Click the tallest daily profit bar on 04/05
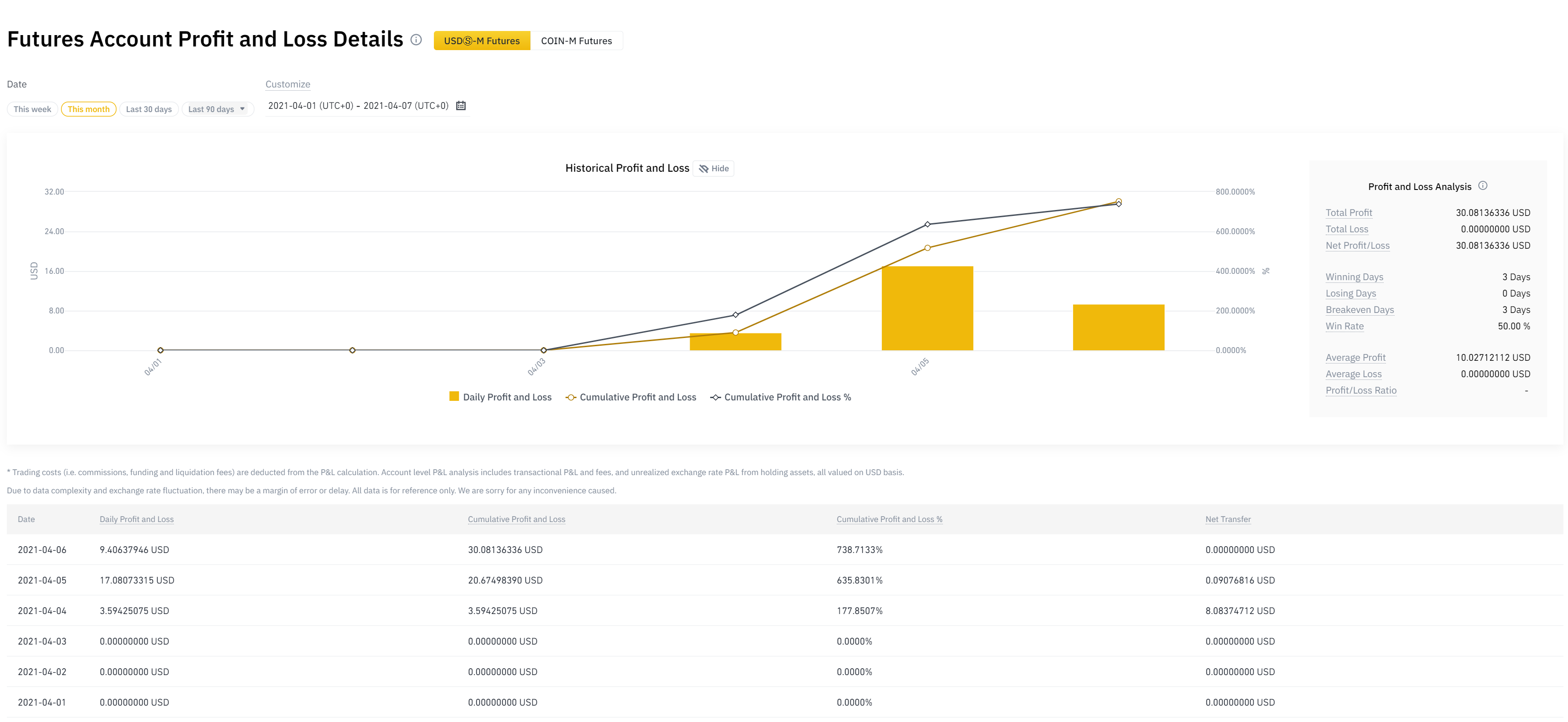The height and width of the screenshot is (722, 1568). [927, 308]
